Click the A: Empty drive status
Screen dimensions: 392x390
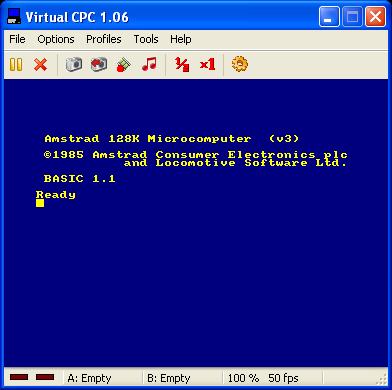click(89, 378)
